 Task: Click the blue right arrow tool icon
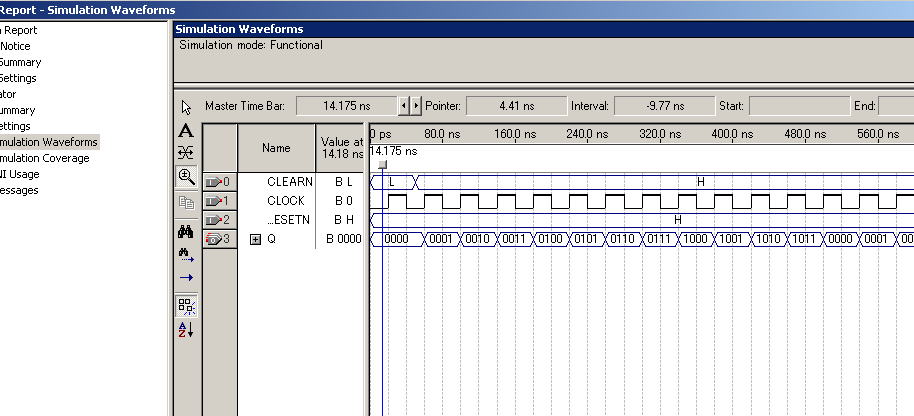coord(186,277)
